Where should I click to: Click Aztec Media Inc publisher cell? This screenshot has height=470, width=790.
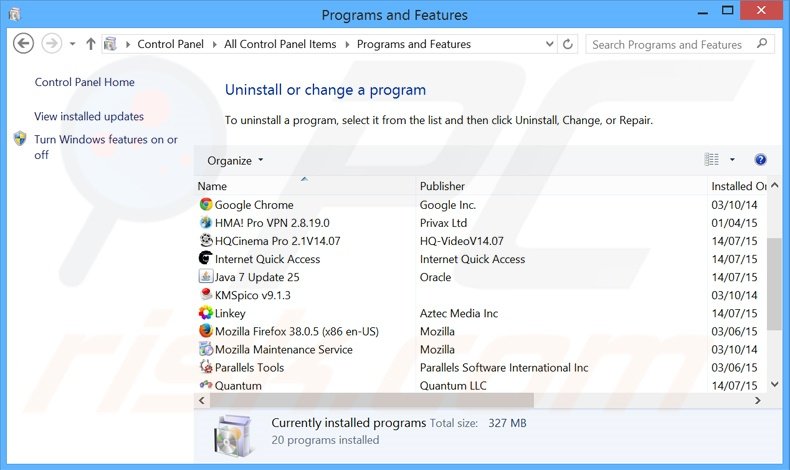click(459, 314)
